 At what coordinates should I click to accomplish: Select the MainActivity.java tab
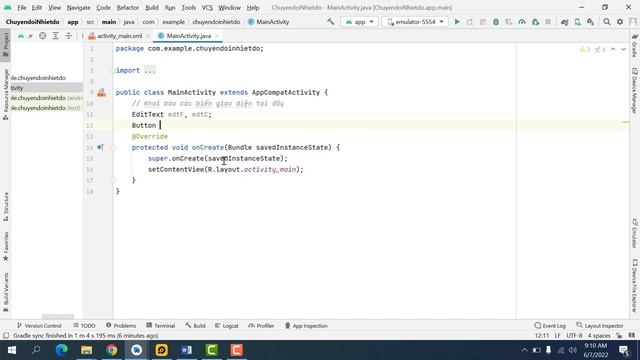click(x=189, y=36)
